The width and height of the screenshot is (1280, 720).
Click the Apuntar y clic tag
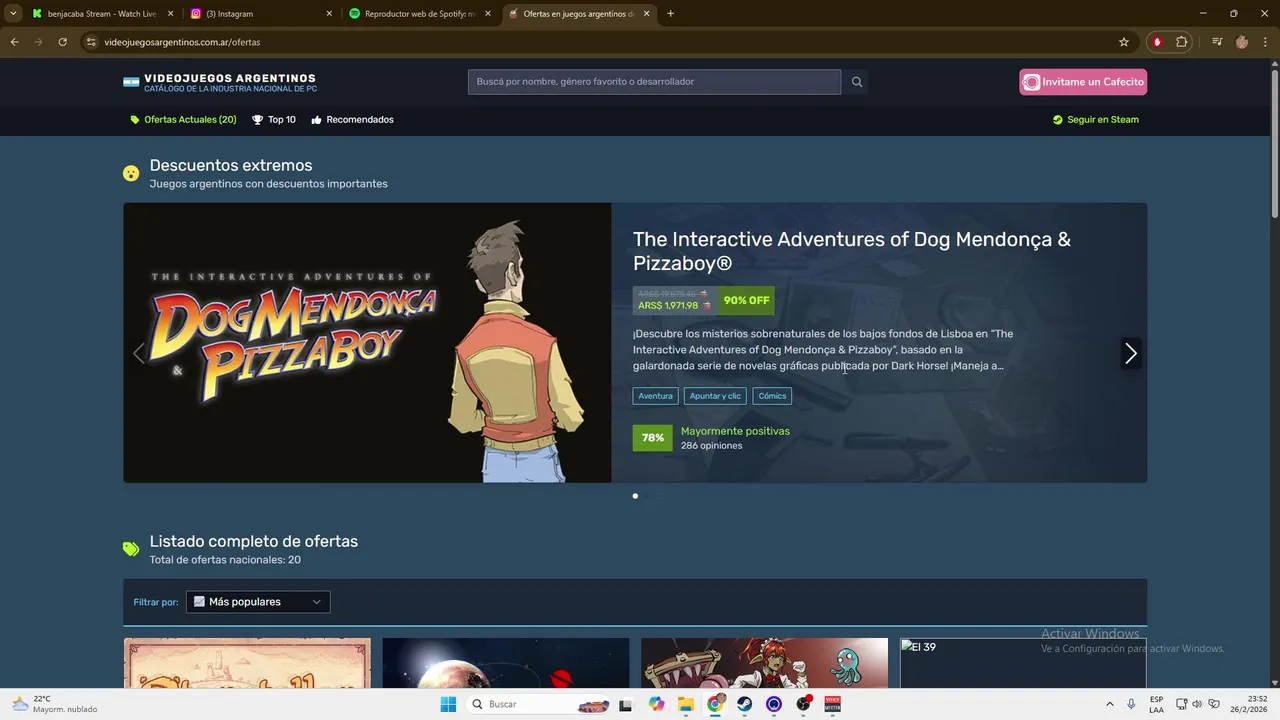tap(715, 396)
